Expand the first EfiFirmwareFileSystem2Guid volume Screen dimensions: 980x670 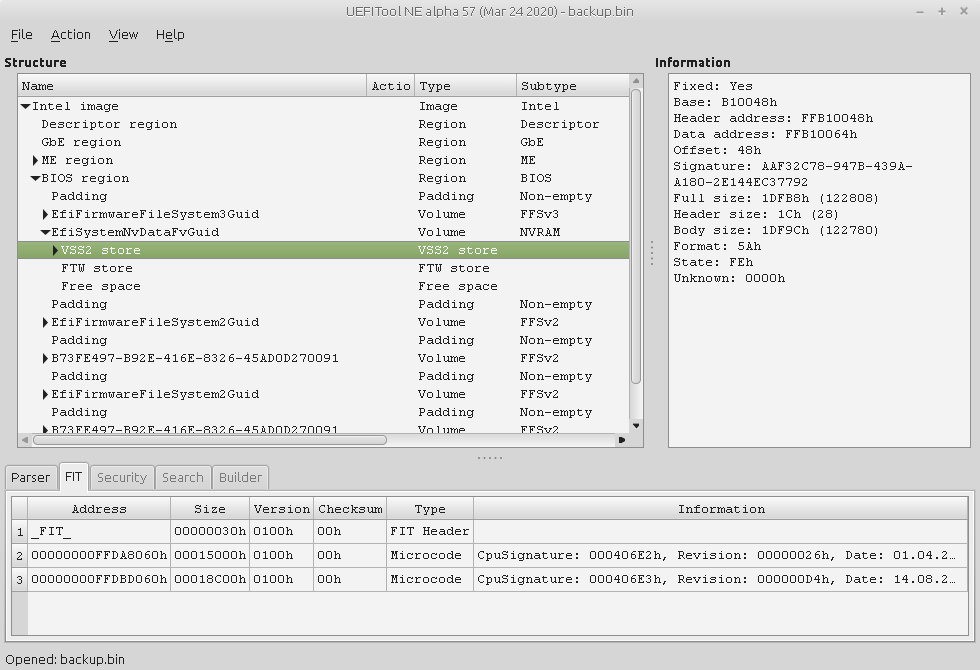45,322
